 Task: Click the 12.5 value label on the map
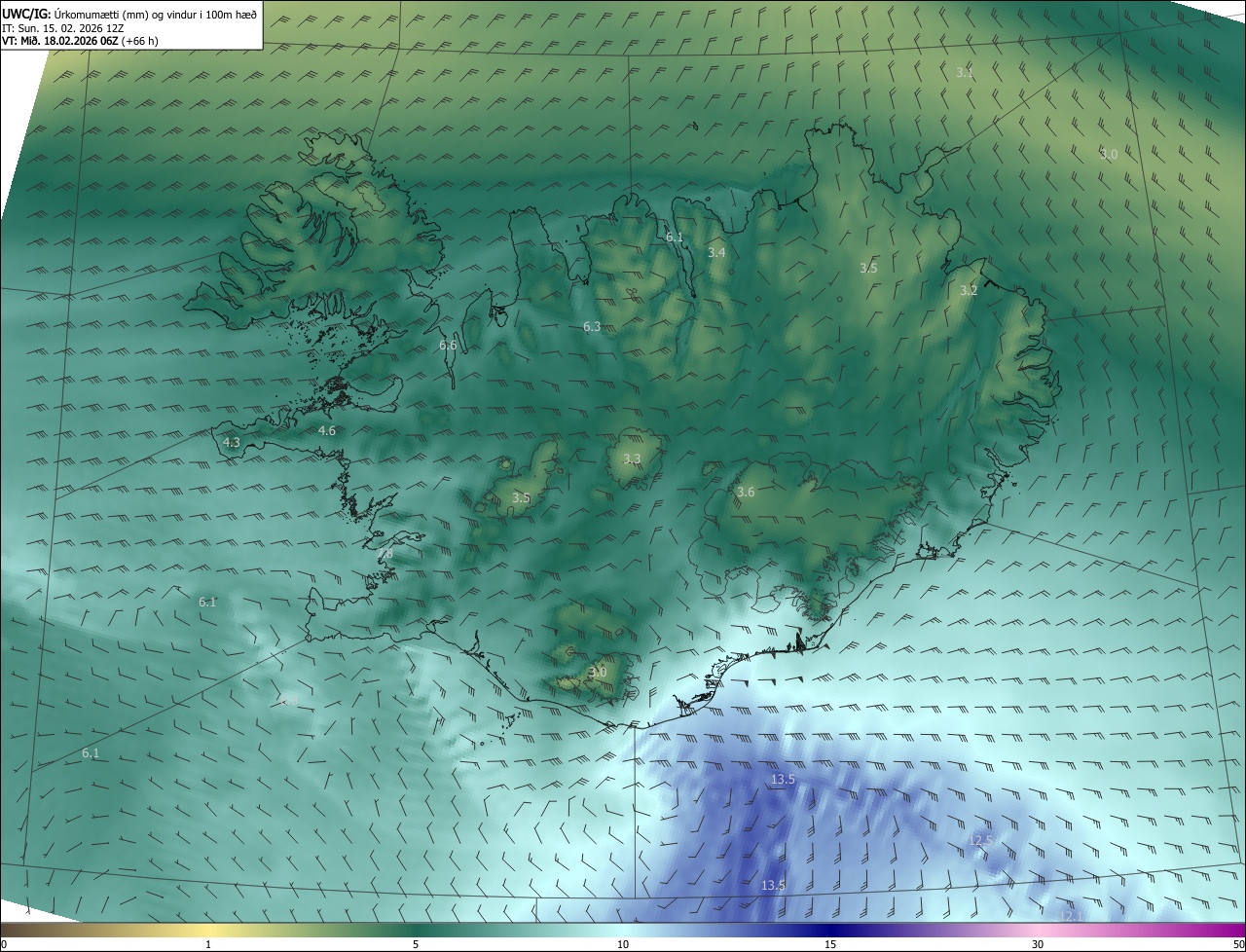tap(981, 840)
